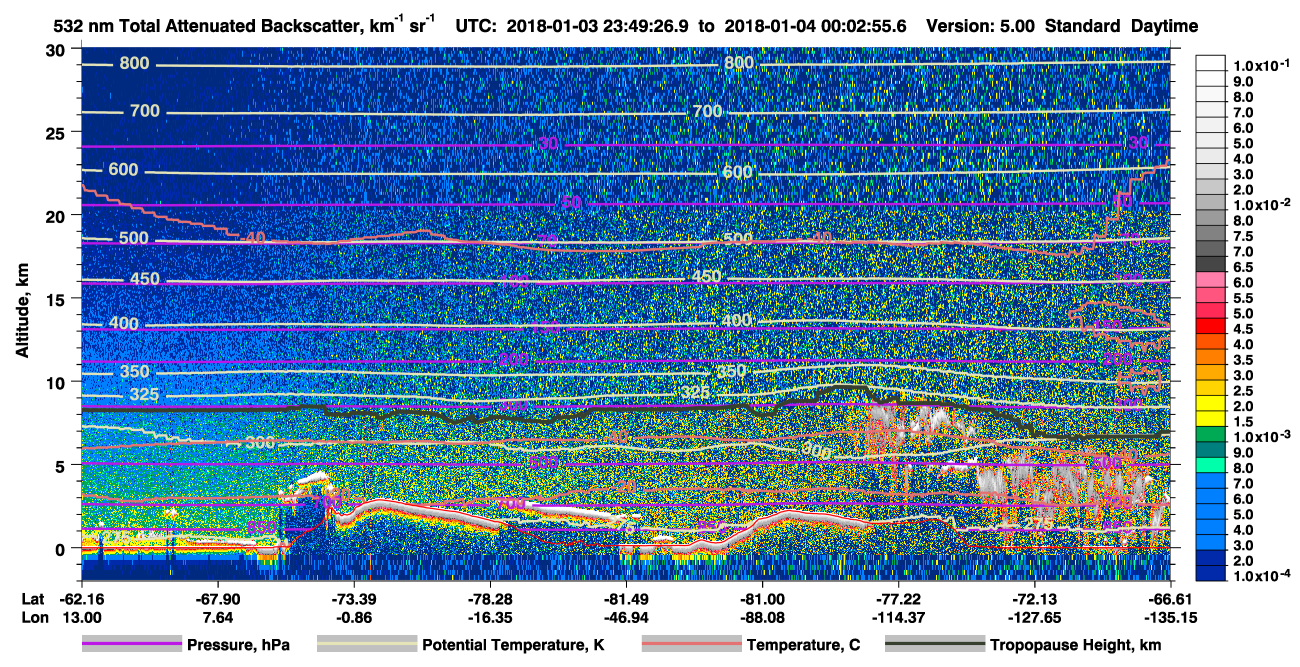The image size is (1300, 667).
Task: Click the colorbar label '2.5'
Action: click(1241, 391)
